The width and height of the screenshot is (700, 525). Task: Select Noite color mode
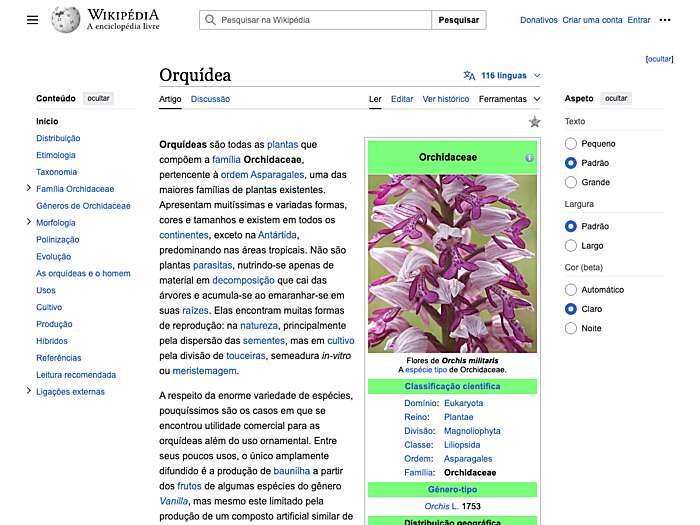coord(571,328)
